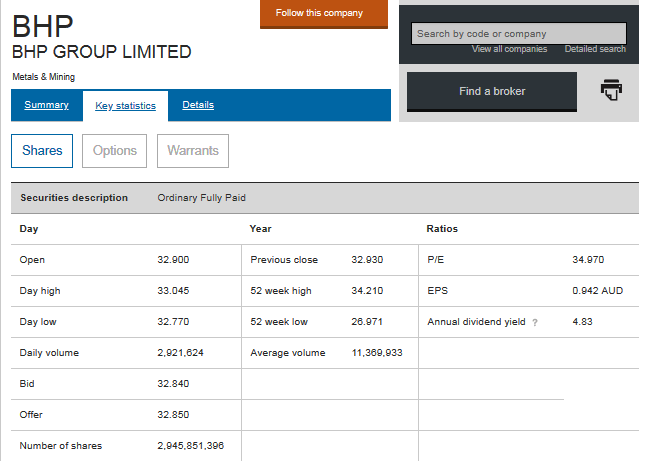648x461 pixels.
Task: Click the 'Year' column header
Action: (x=260, y=229)
